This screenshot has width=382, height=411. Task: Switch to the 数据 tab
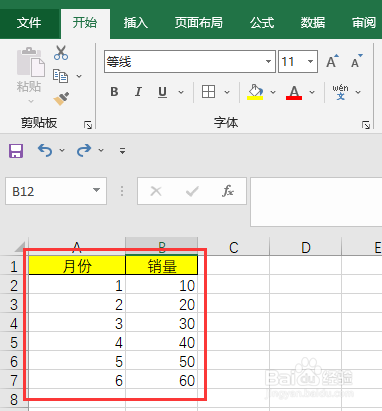click(313, 23)
